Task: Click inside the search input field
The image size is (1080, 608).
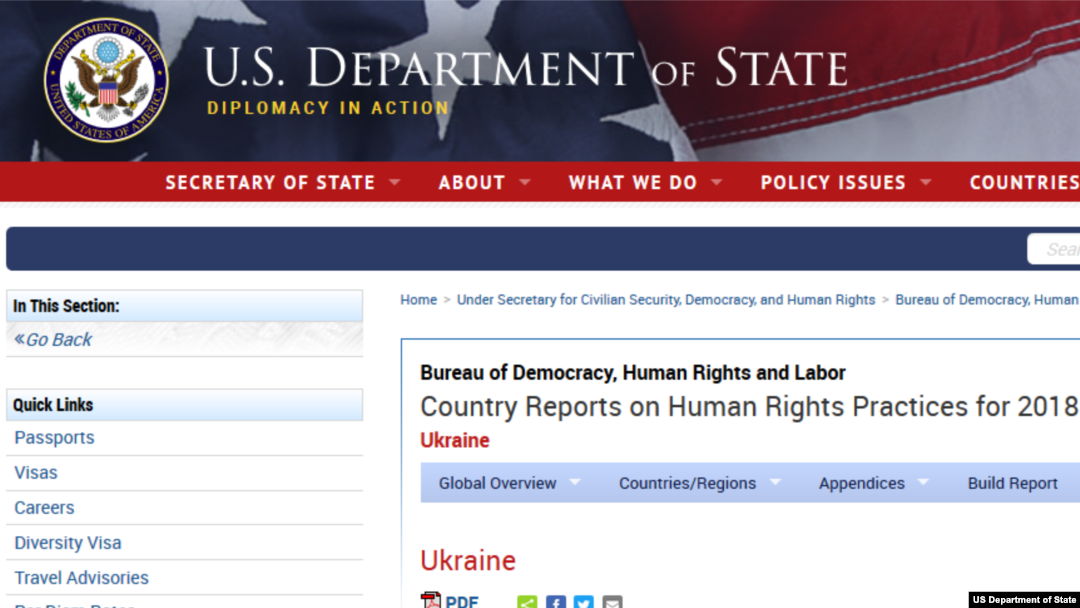Action: pos(1054,249)
